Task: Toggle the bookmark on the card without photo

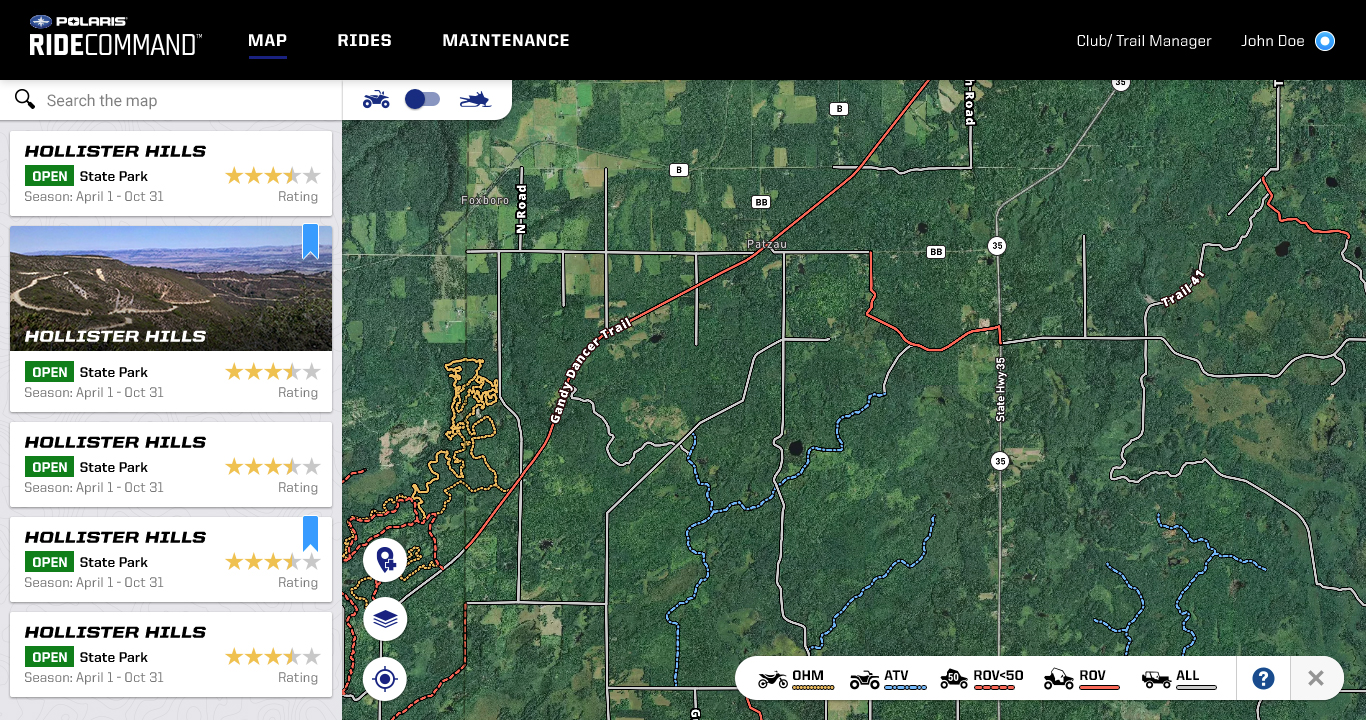Action: click(310, 534)
